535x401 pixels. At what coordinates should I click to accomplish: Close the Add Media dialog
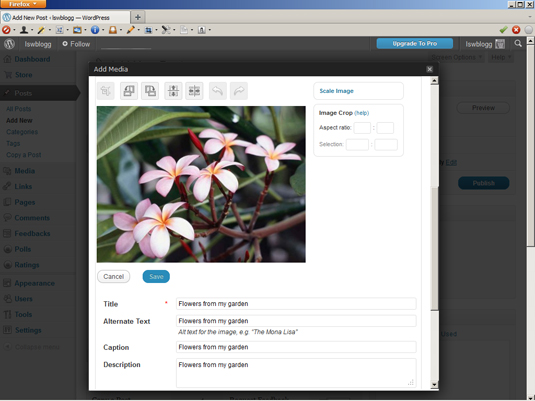pos(430,69)
